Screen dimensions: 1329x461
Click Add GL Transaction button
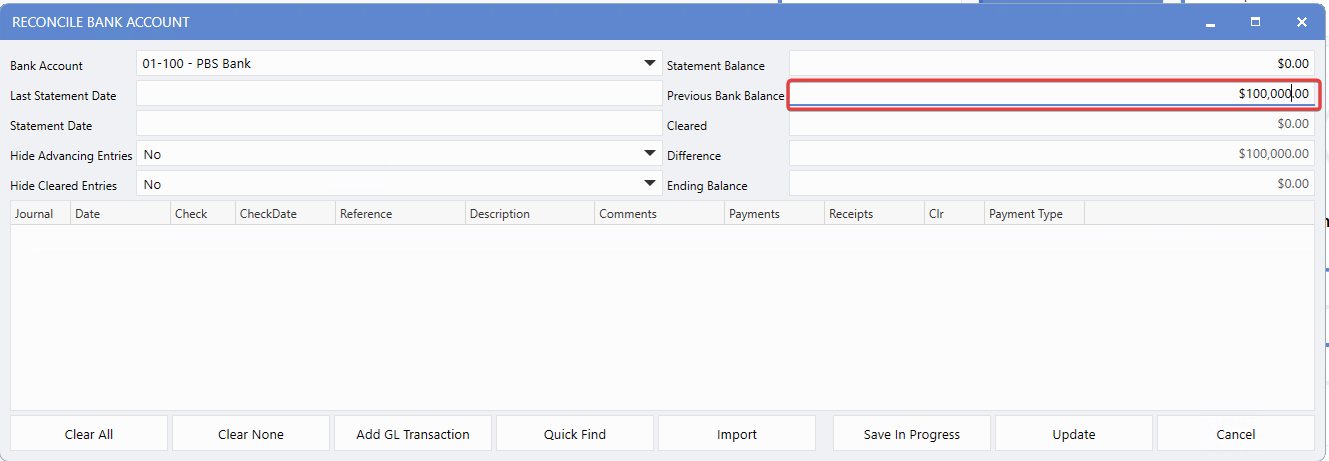tap(413, 434)
